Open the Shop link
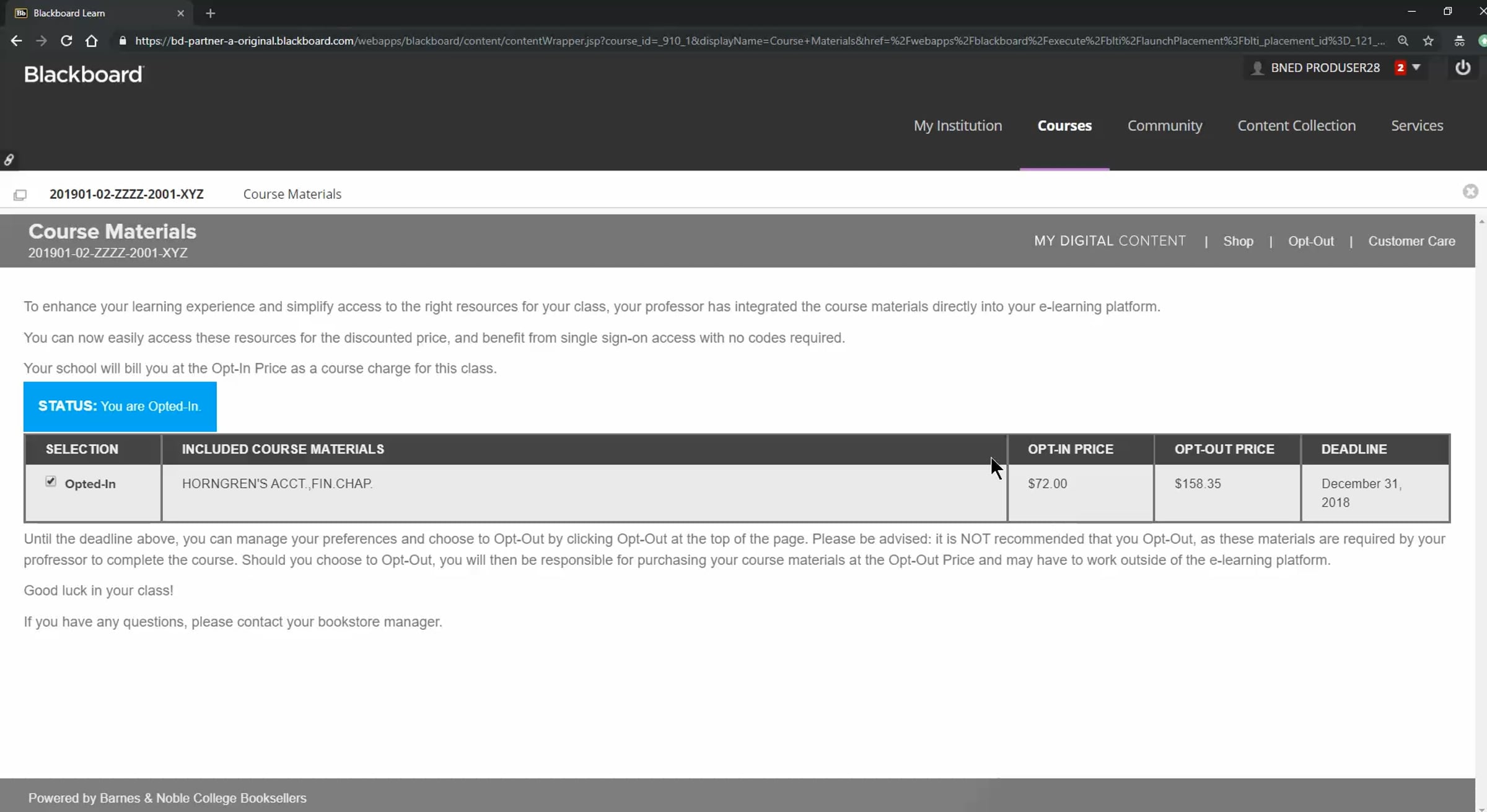Image resolution: width=1487 pixels, height=812 pixels. 1238,241
